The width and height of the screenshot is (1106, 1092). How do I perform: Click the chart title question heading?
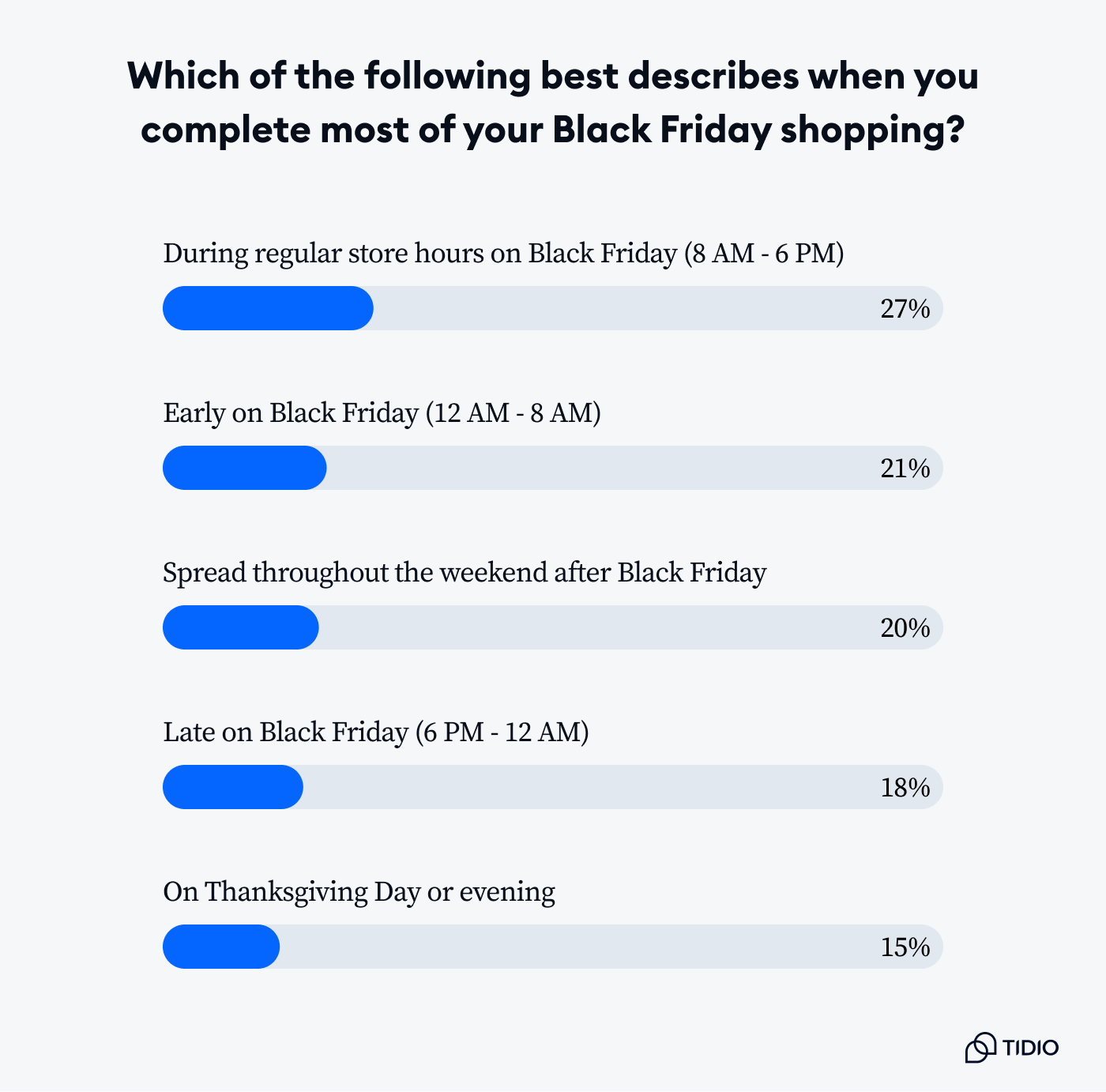pyautogui.click(x=553, y=103)
